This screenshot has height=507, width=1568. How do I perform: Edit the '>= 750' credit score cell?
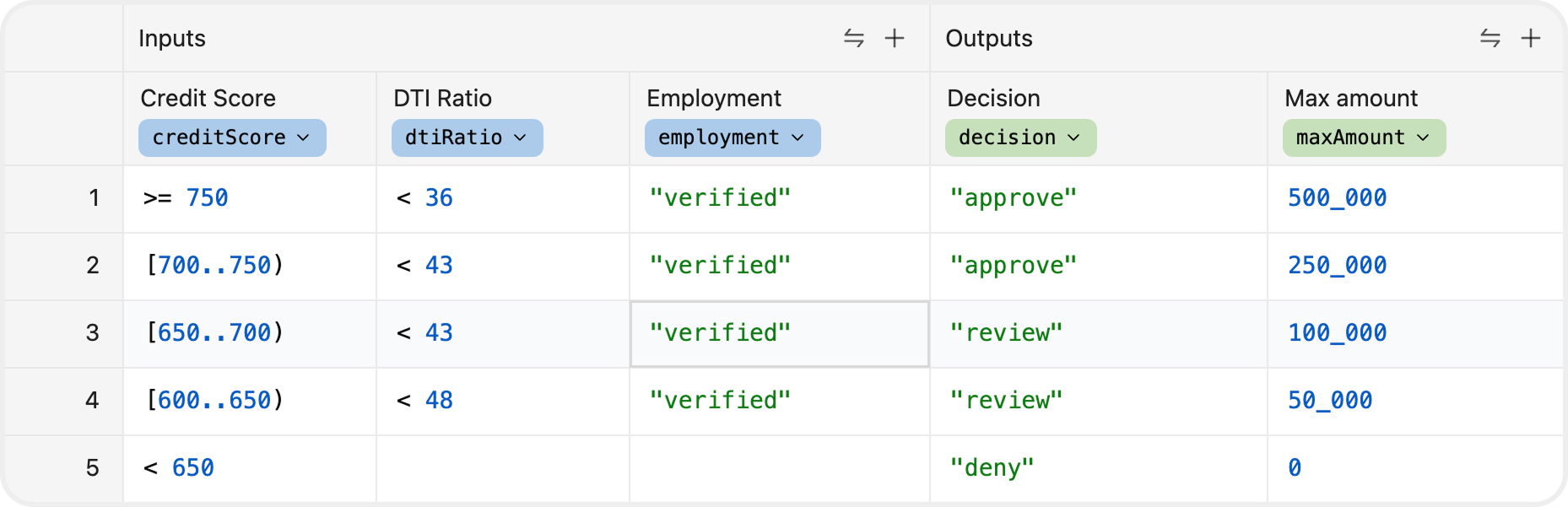(x=250, y=198)
